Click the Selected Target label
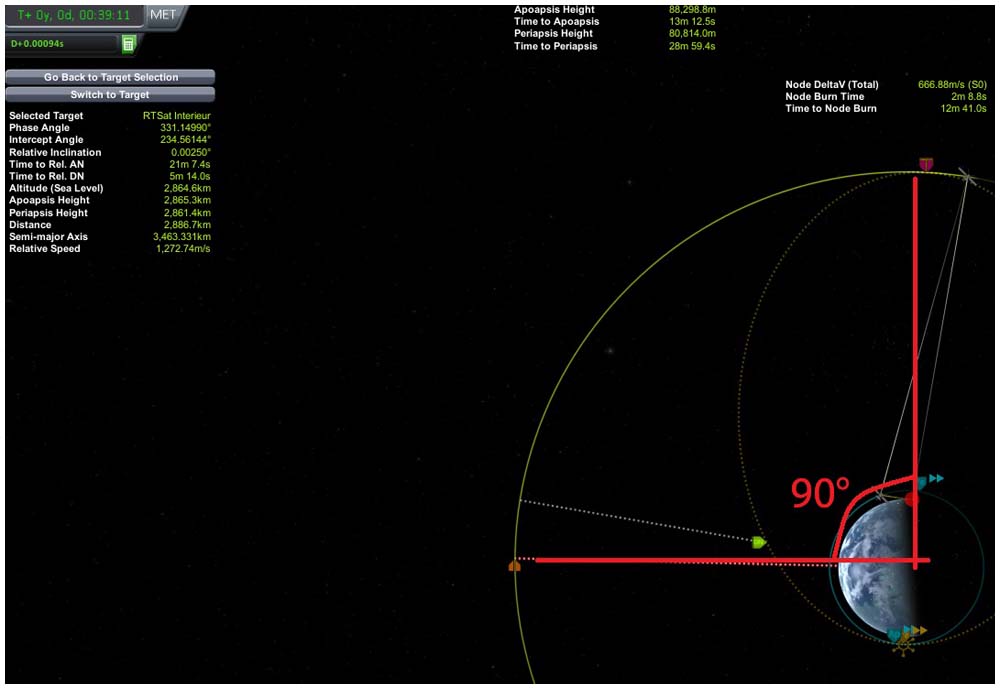1000x689 pixels. click(x=46, y=115)
